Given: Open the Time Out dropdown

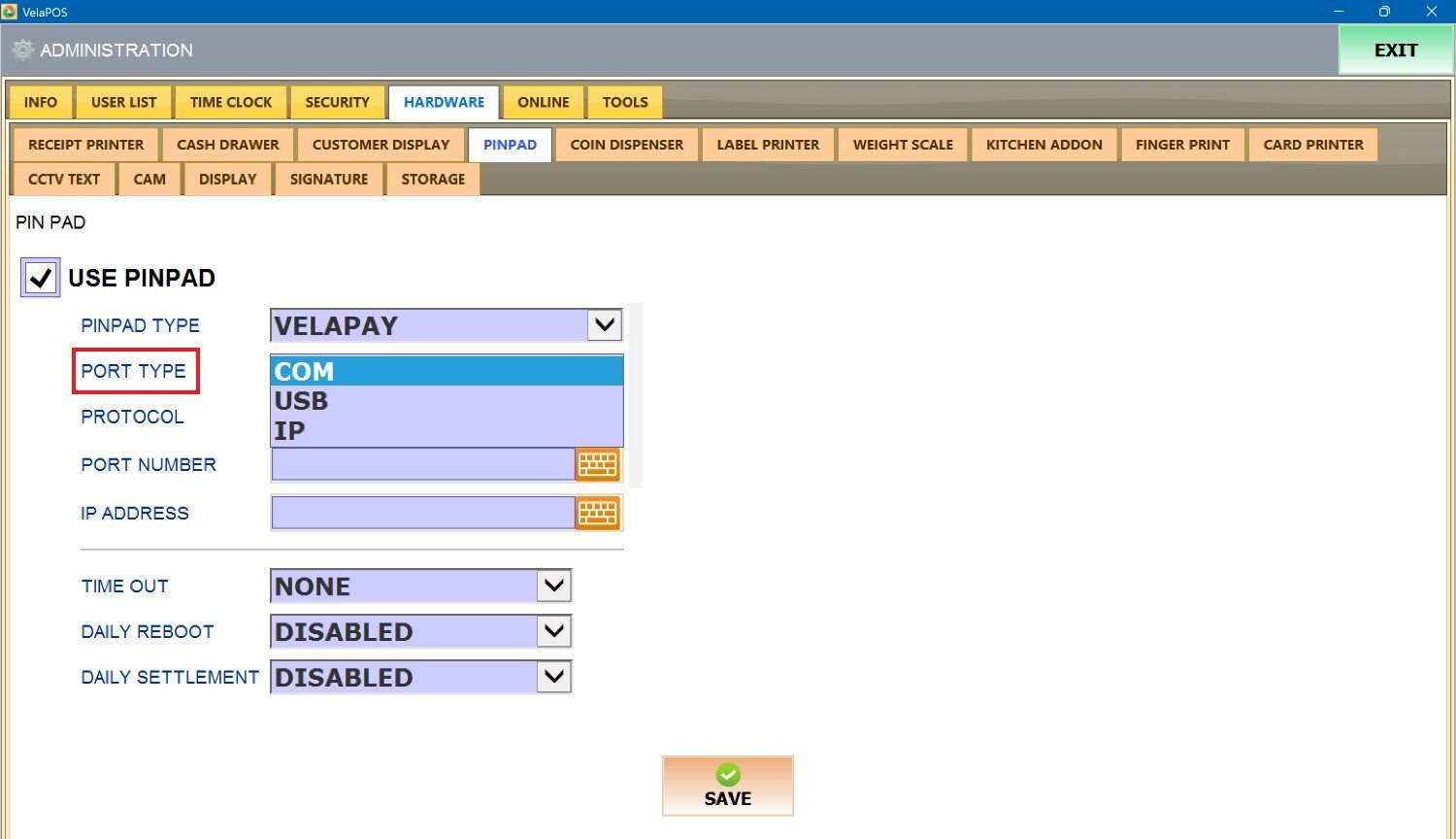Looking at the screenshot, I should [x=553, y=587].
